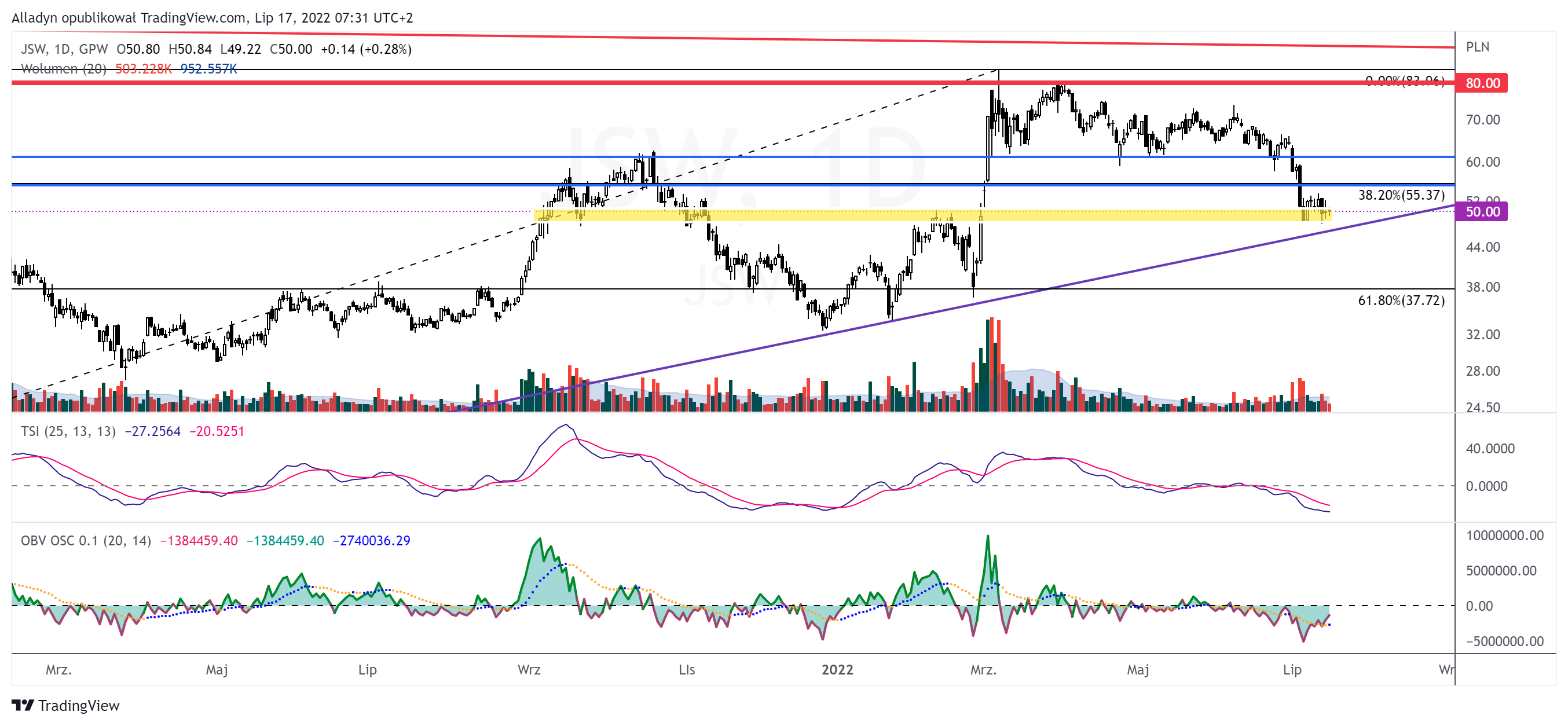Viewport: 1568px width, 726px height.
Task: Click the TSI (25, 13, 13) indicator label
Action: pyautogui.click(x=68, y=431)
